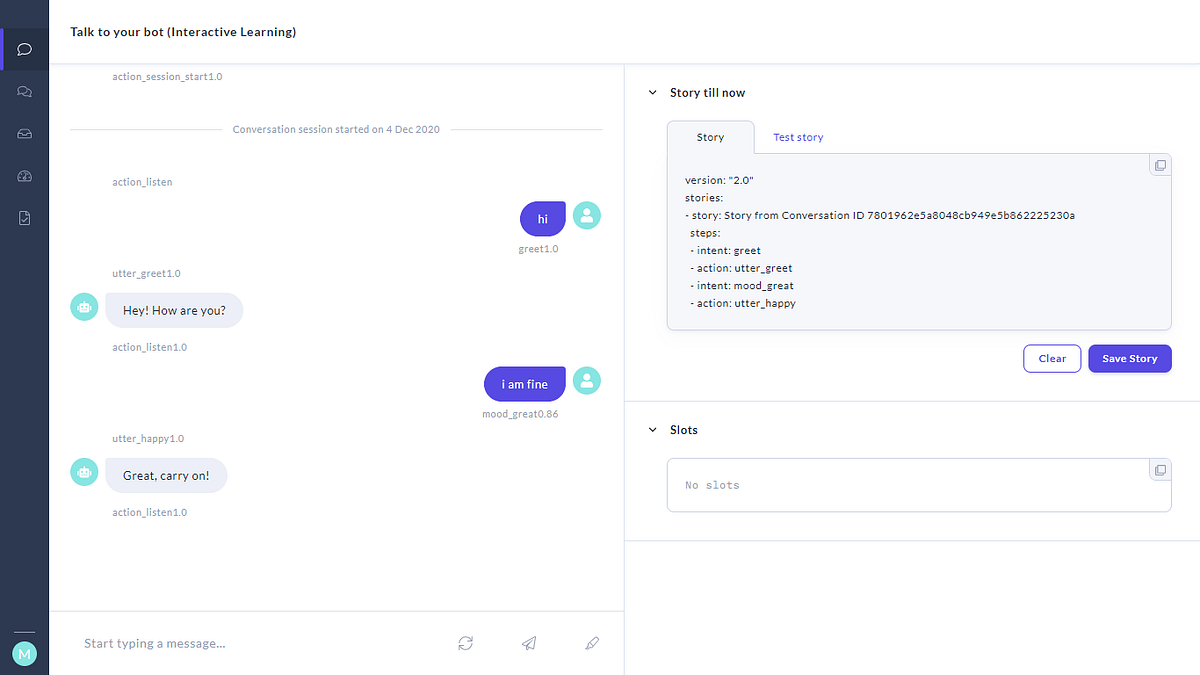1200x675 pixels.
Task: Select the highlighter pen icon near message input
Action: (592, 643)
